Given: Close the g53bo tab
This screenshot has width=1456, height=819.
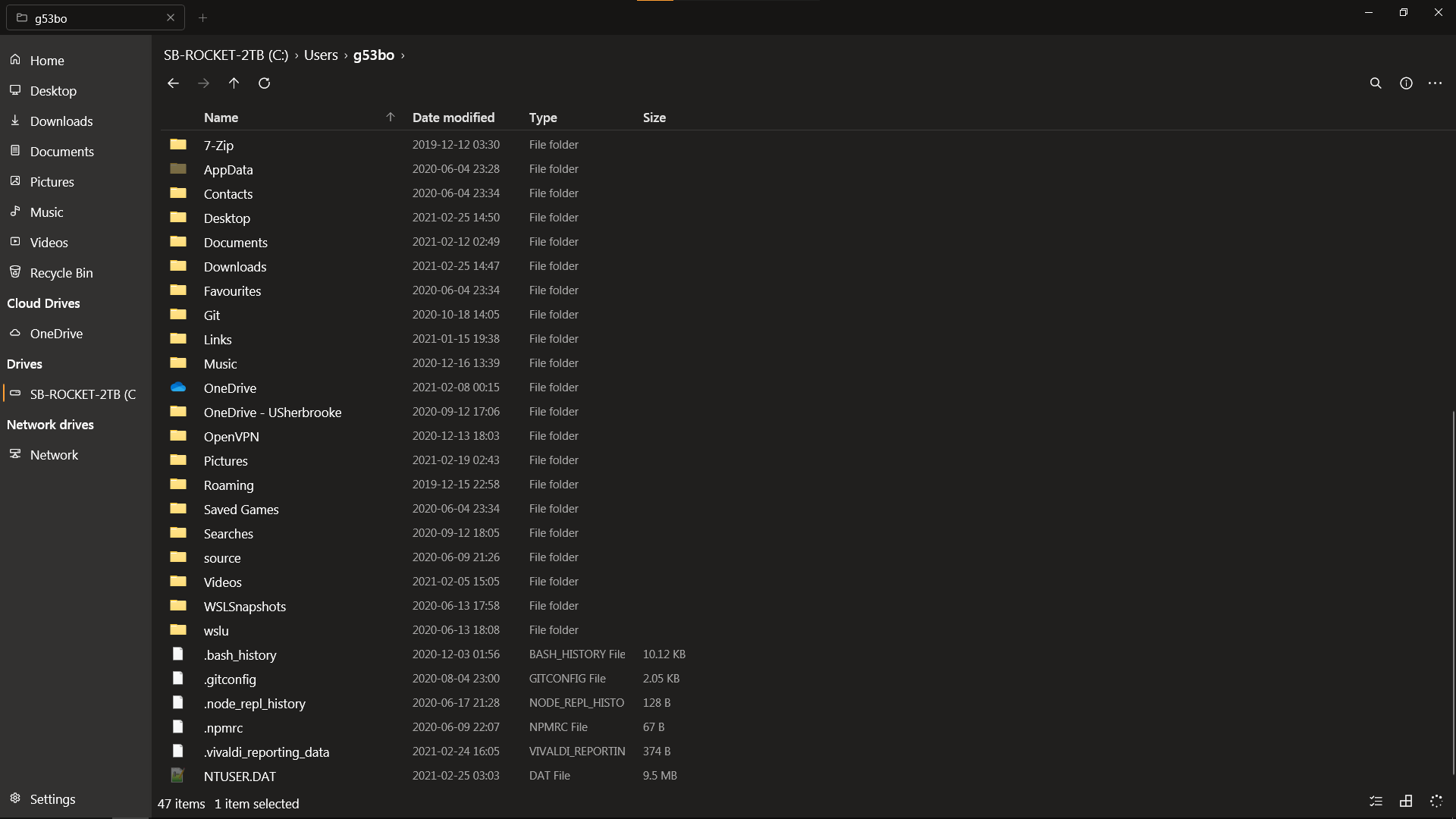Looking at the screenshot, I should click(x=171, y=17).
